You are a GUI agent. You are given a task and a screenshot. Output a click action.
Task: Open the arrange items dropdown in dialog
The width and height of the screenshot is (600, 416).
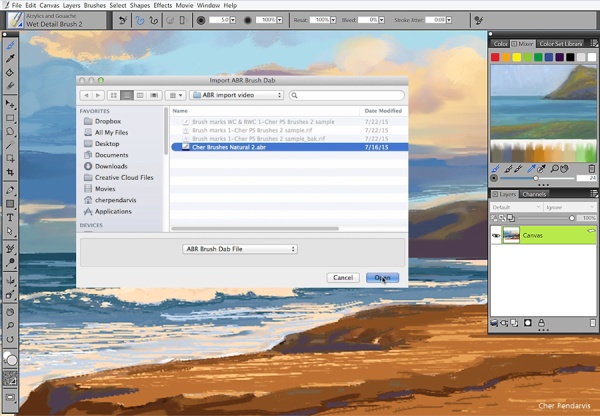(176, 95)
